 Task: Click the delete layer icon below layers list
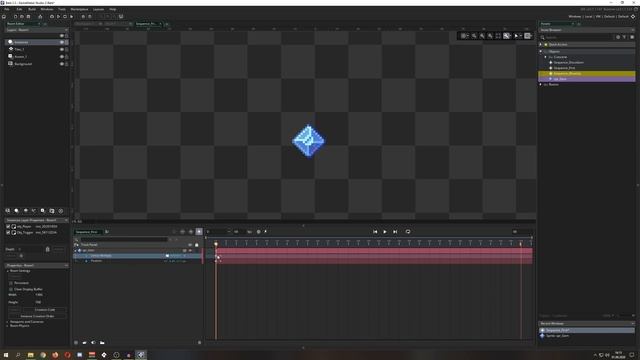pos(60,211)
